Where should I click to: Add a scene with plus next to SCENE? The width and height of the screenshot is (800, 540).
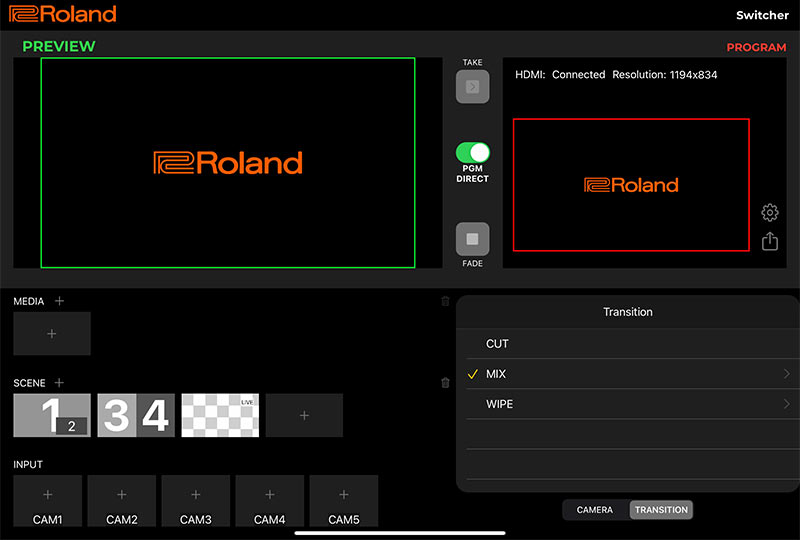[59, 382]
